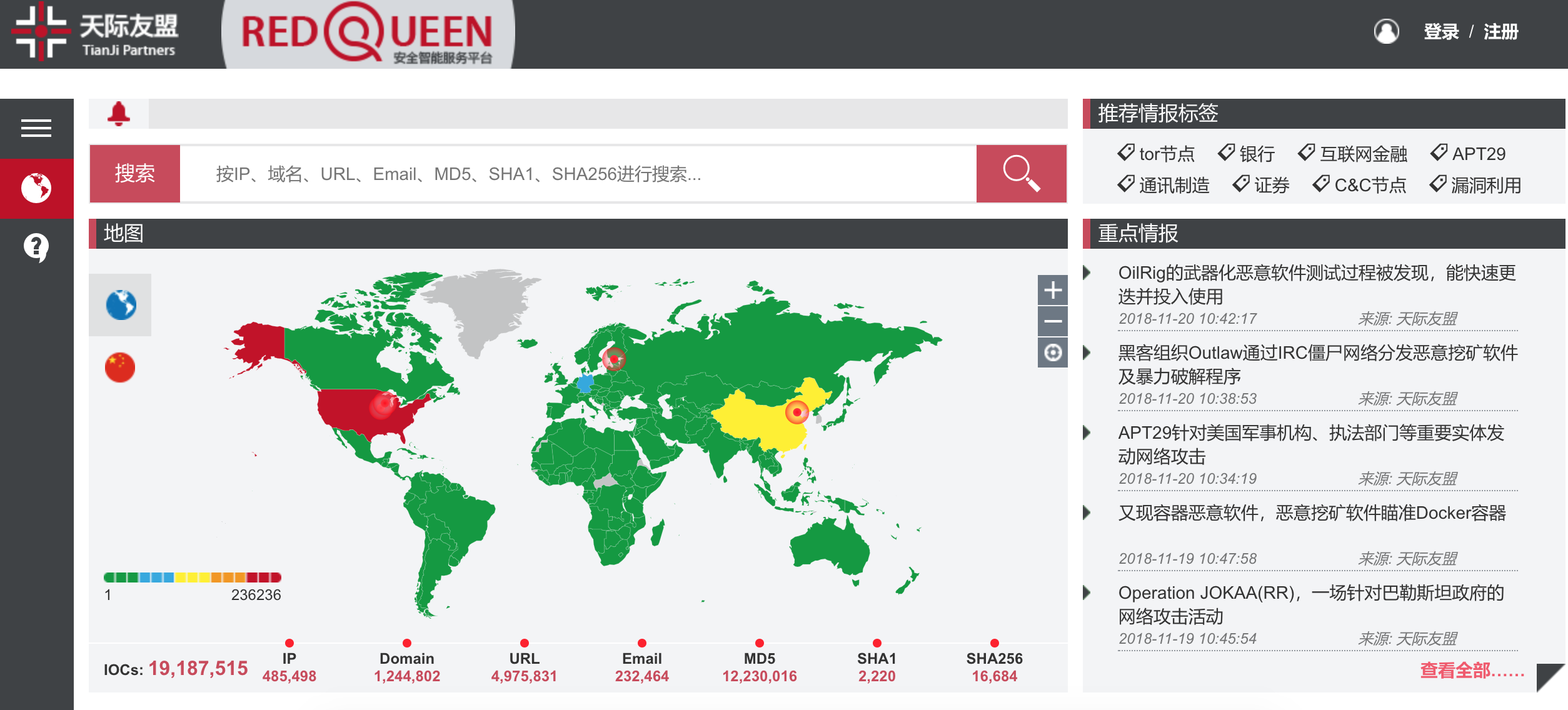The height and width of the screenshot is (710, 1568).
Task: Open the help question-mark icon in the sidebar
Action: [36, 247]
